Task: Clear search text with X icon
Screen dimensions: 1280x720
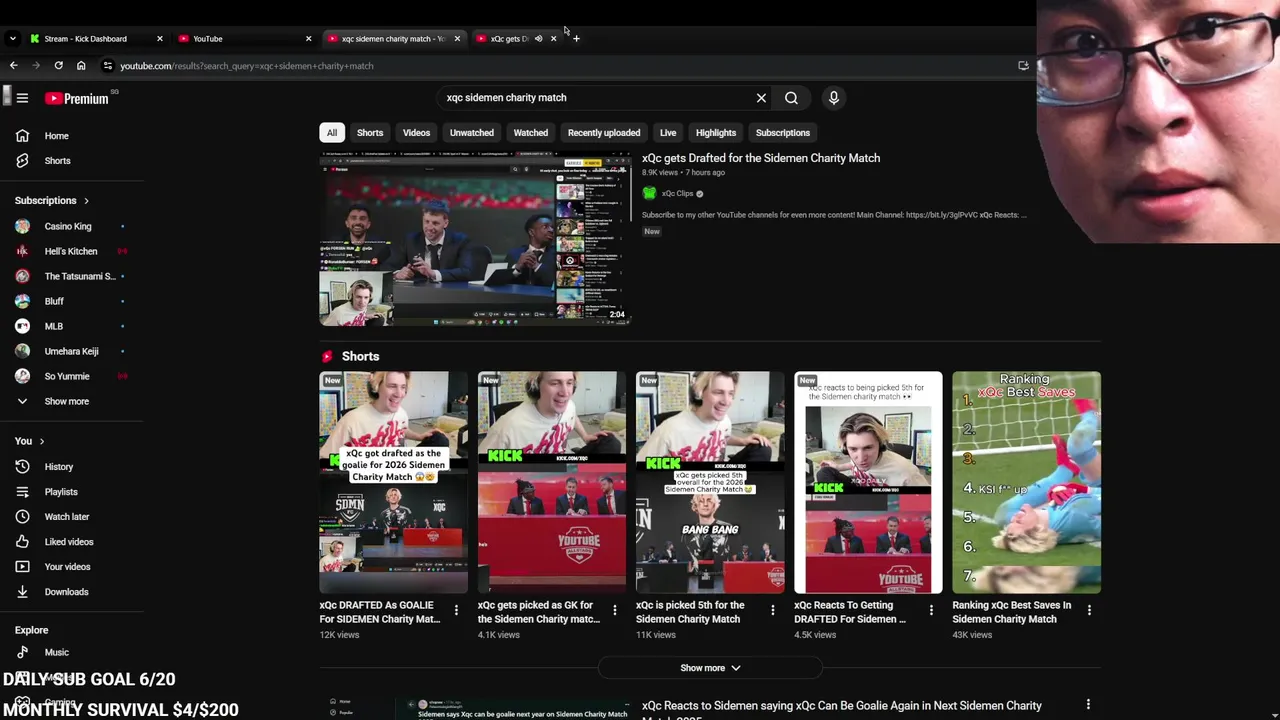Action: 761,98
